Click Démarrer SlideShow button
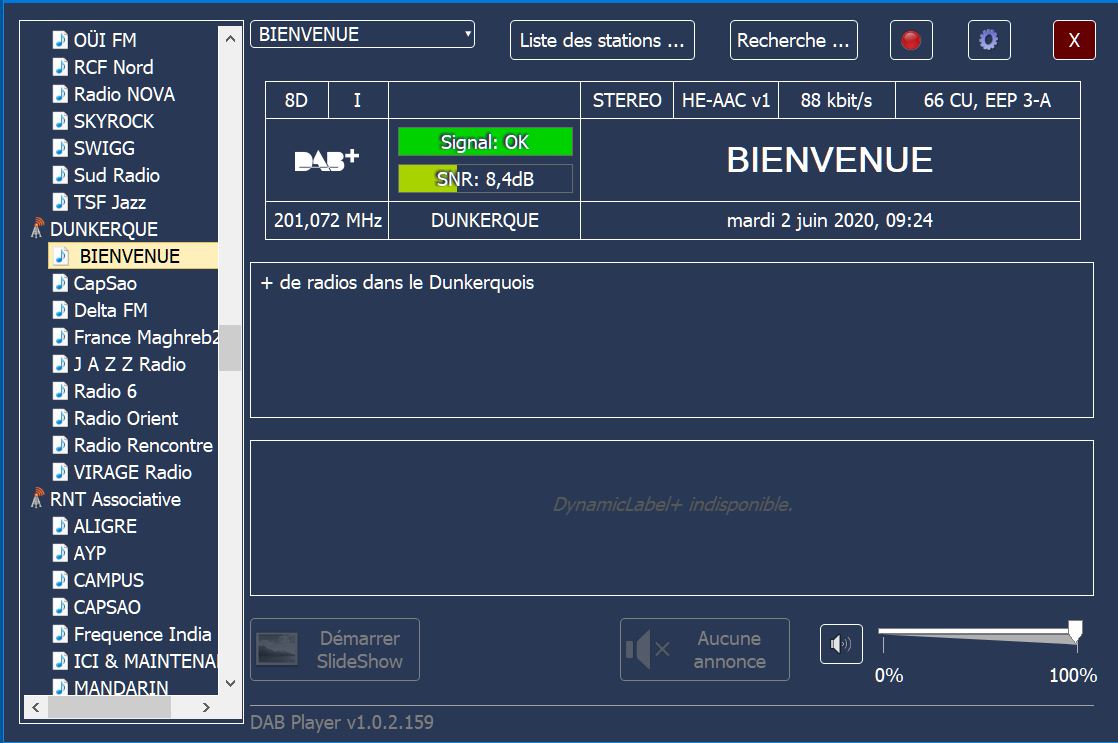 pyautogui.click(x=334, y=650)
